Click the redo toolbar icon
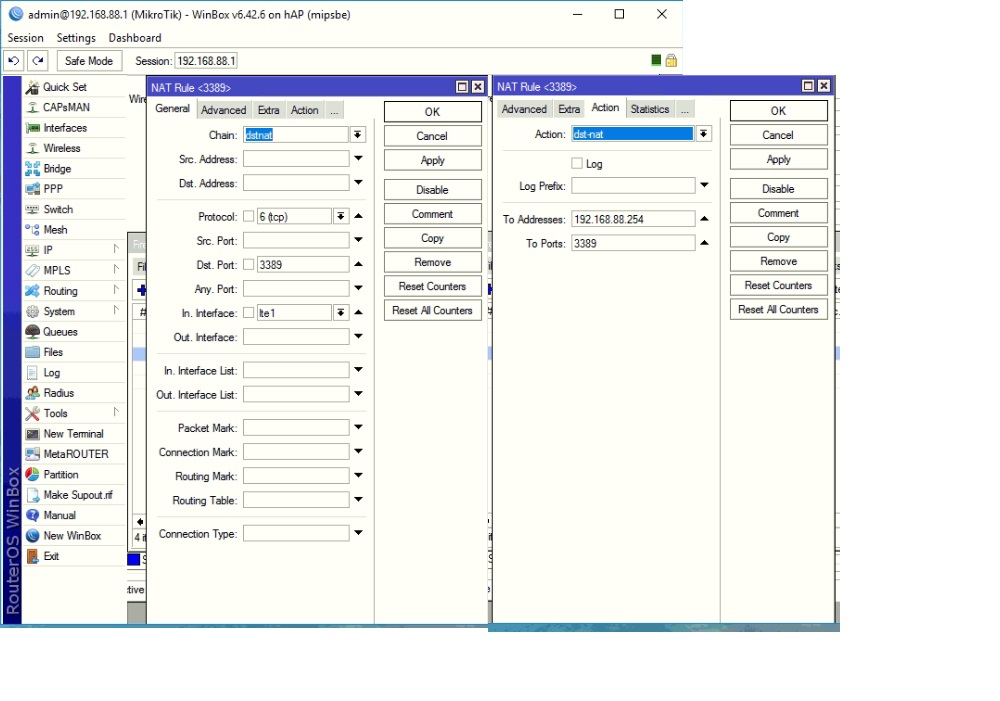The width and height of the screenshot is (1000, 701). click(x=38, y=61)
